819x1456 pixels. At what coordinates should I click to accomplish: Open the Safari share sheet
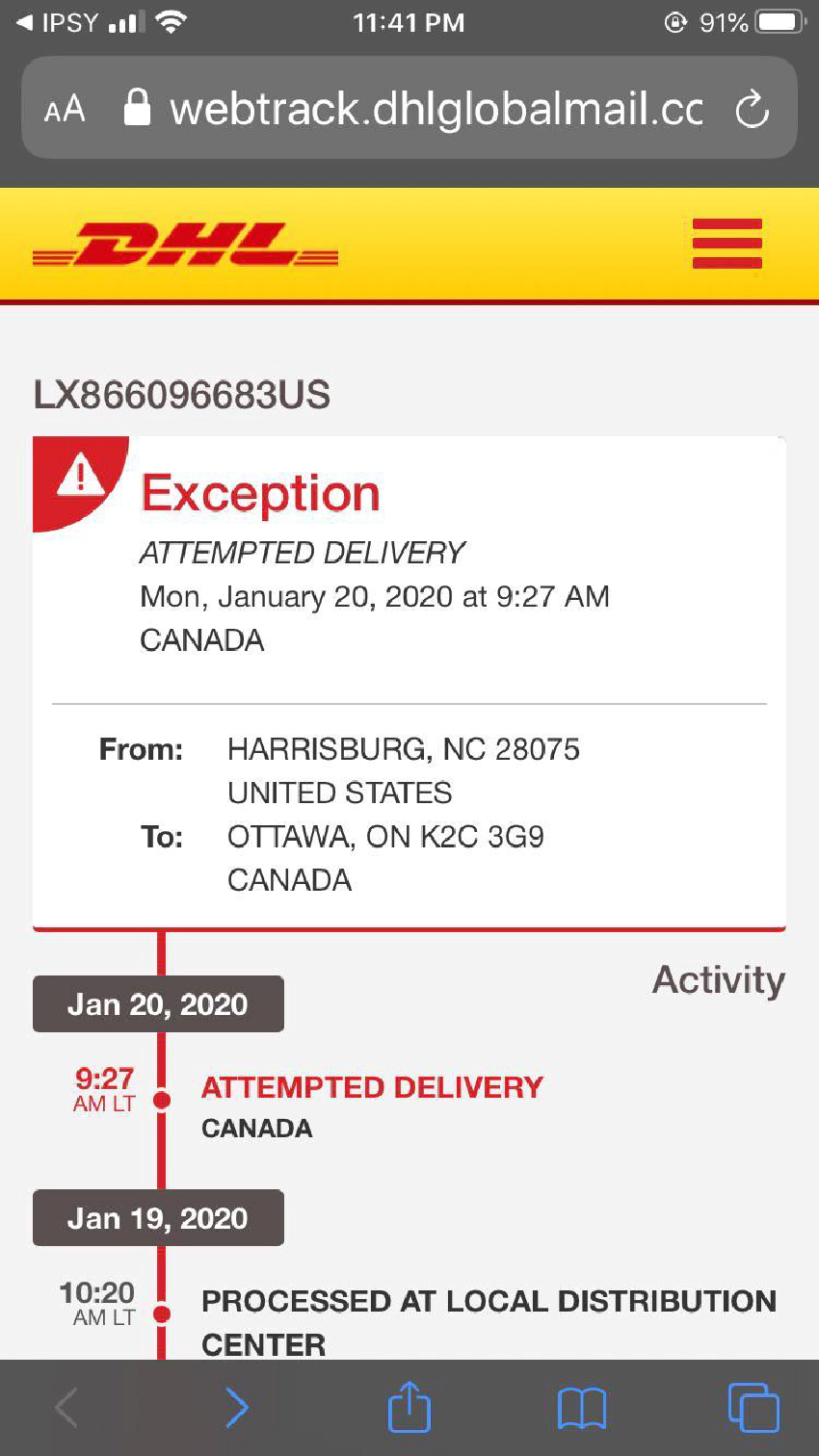click(409, 1407)
